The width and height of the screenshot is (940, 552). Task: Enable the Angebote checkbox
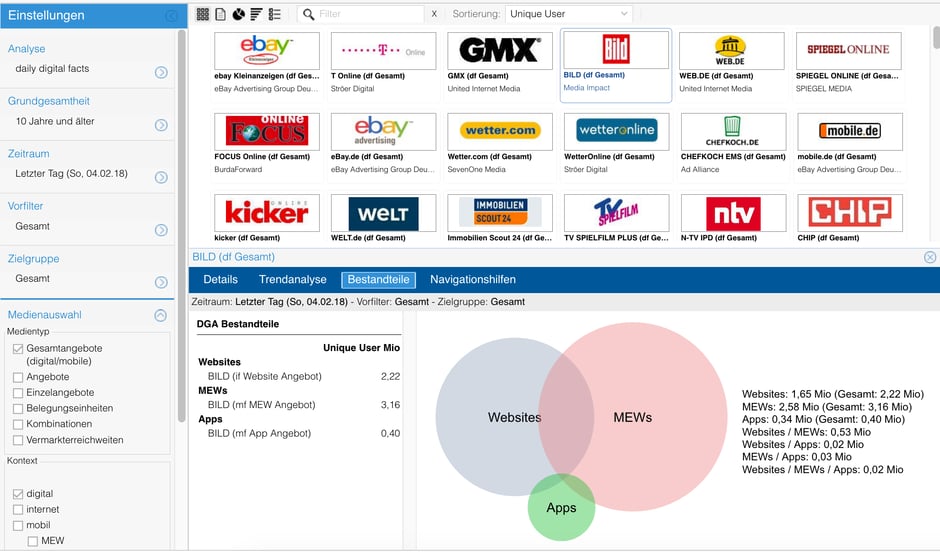[x=18, y=378]
